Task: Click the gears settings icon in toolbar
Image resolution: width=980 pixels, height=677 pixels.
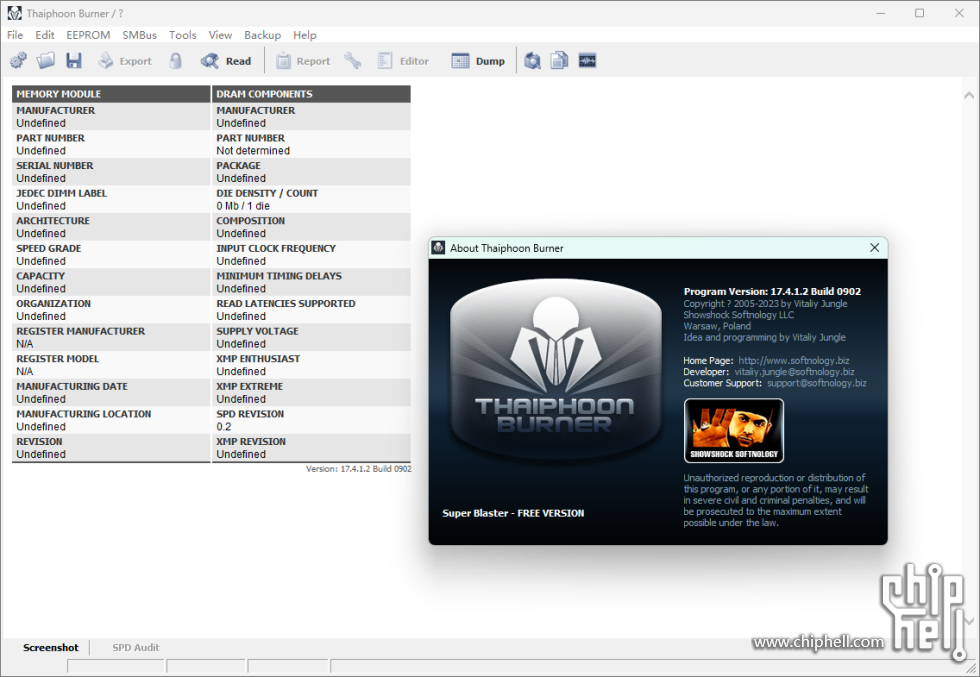Action: tap(18, 61)
